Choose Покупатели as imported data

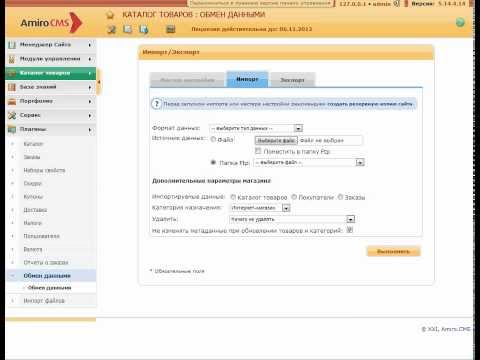point(294,197)
